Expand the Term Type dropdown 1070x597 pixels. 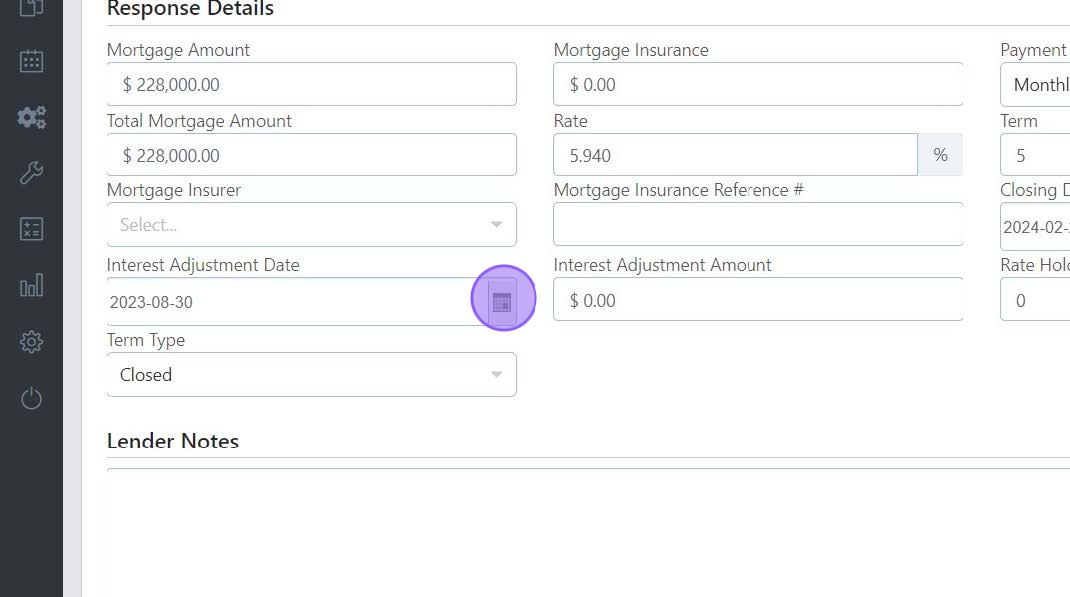311,375
